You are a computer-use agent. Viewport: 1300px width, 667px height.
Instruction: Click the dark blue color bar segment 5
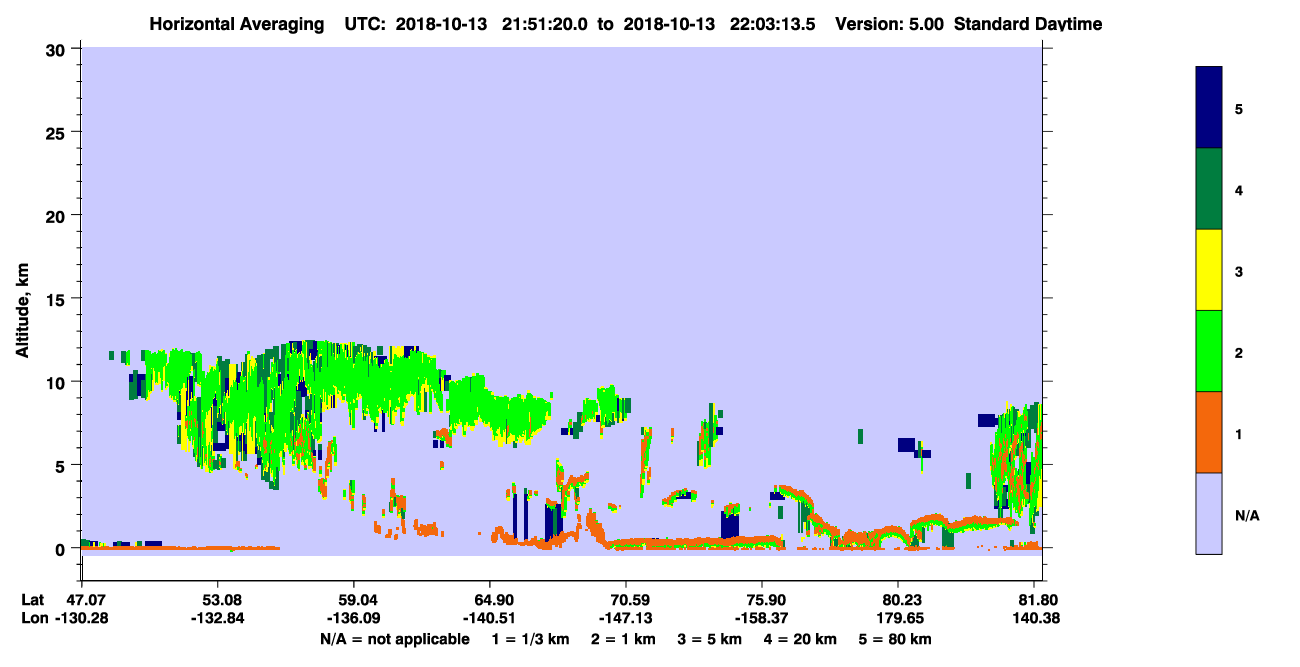click(x=1209, y=108)
